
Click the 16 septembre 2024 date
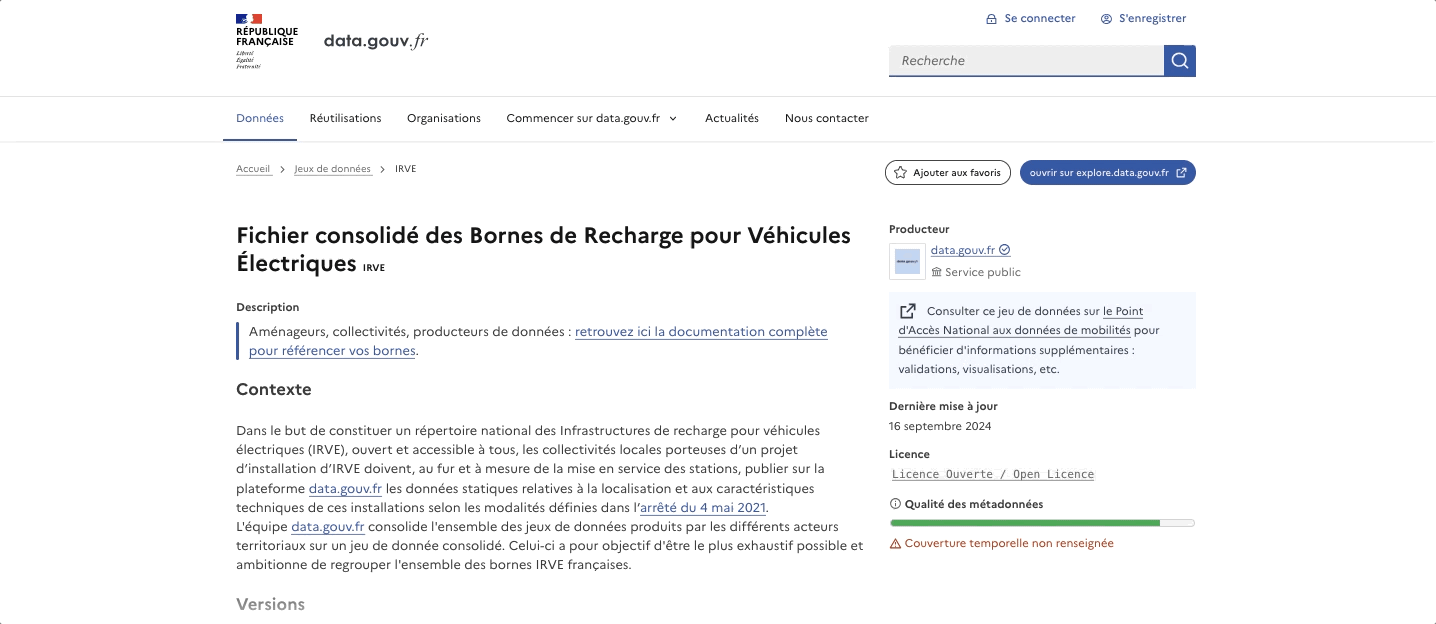940,426
